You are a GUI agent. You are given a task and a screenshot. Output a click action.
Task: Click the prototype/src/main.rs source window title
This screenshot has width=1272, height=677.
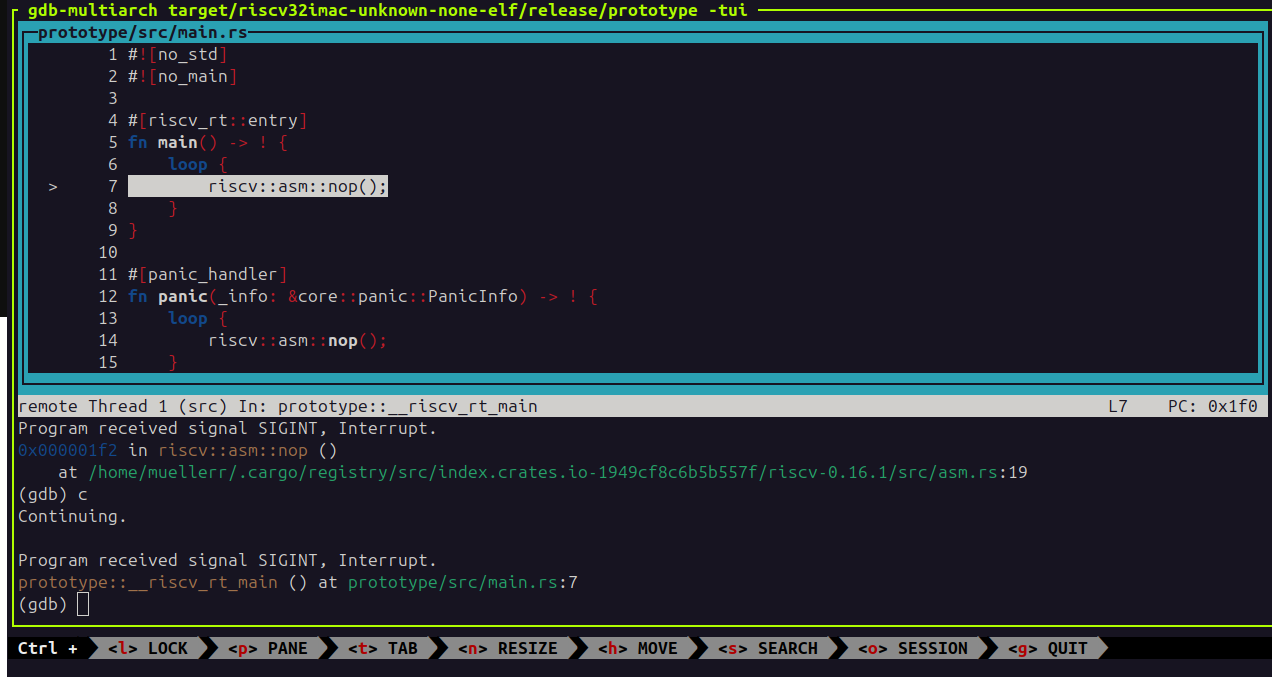point(142,33)
